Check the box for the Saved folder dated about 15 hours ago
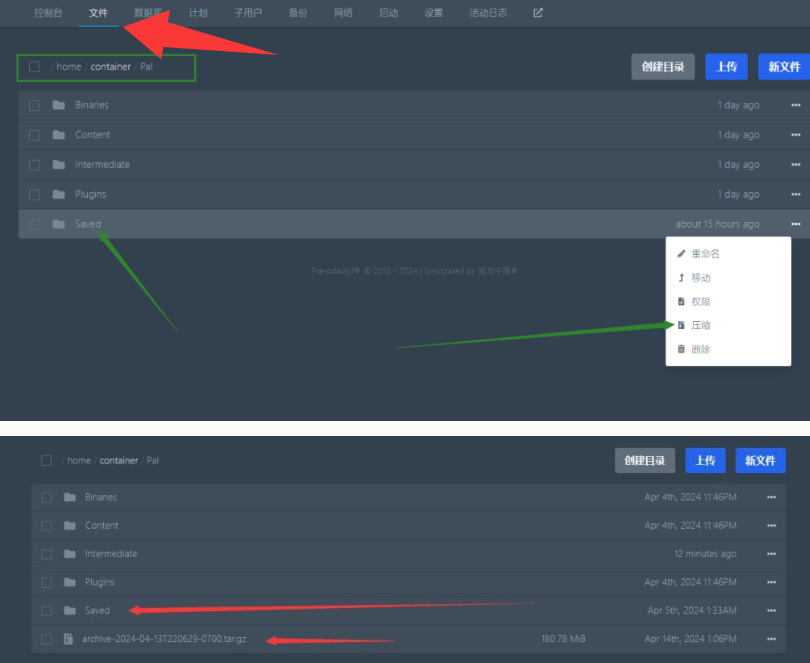 [x=34, y=224]
